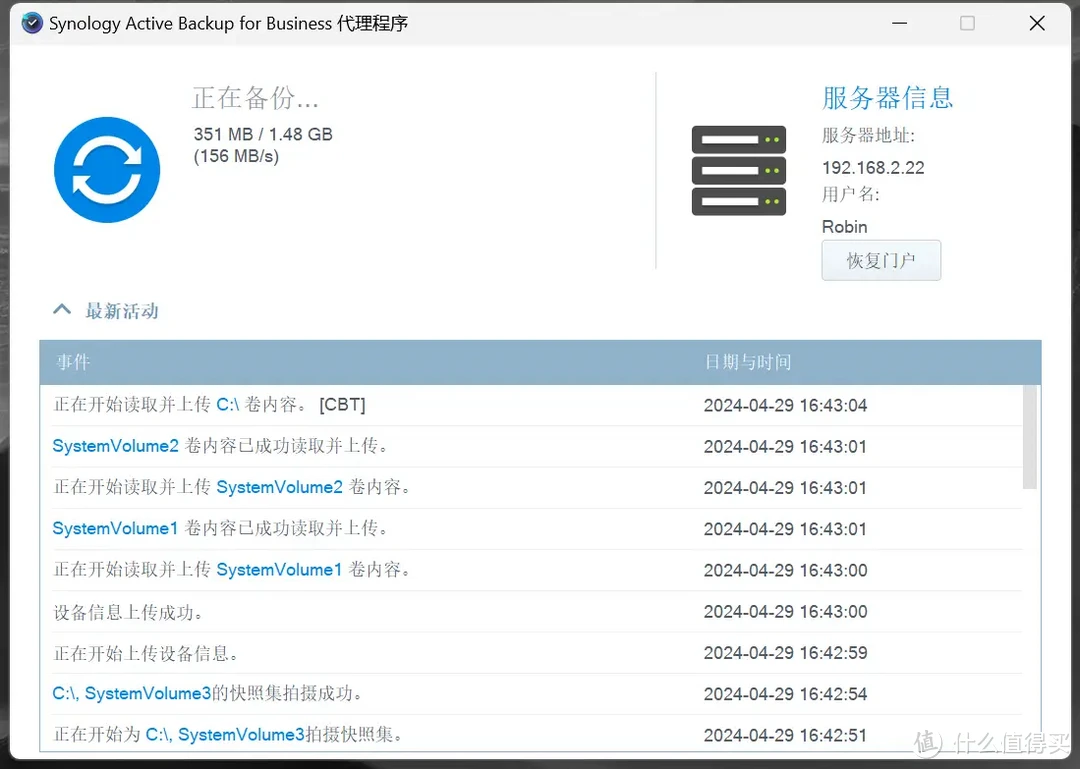Click the (156 MB/s) transfer speed text

point(236,156)
